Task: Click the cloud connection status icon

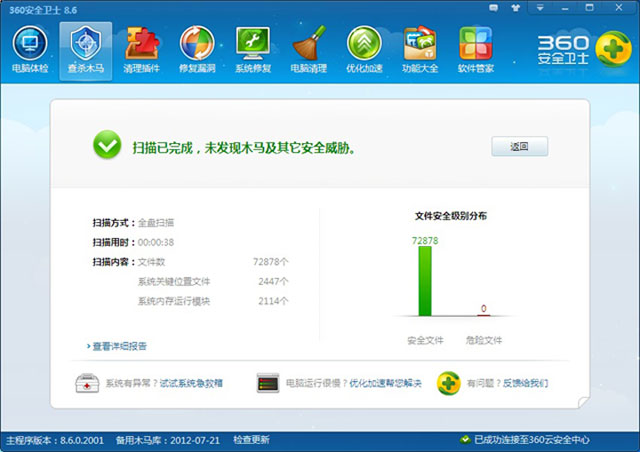Action: tap(465, 440)
